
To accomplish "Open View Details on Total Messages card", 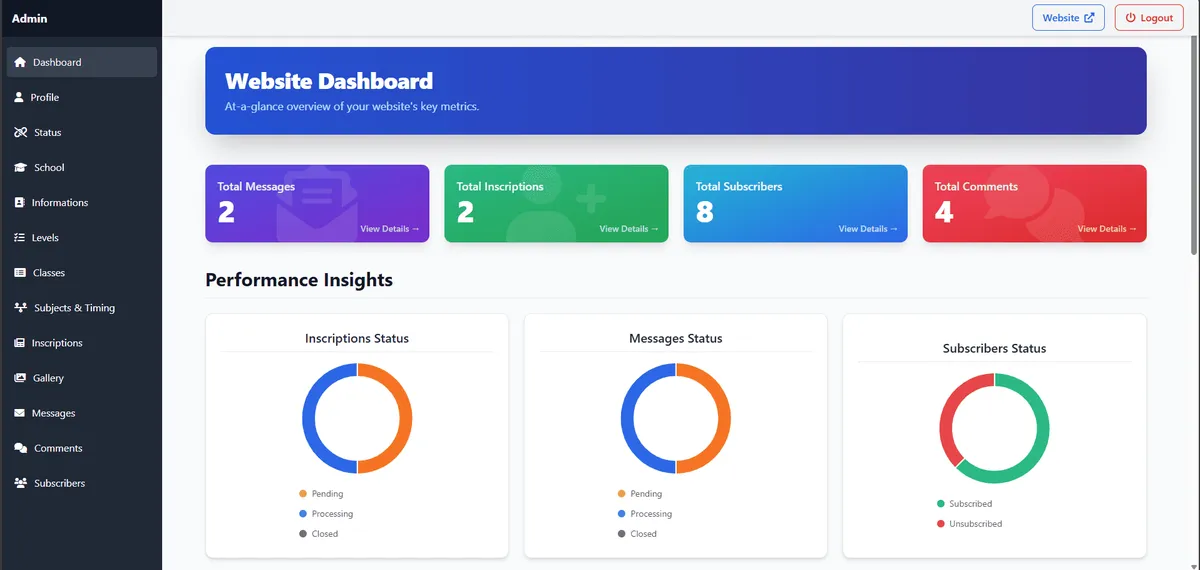I will pos(389,229).
